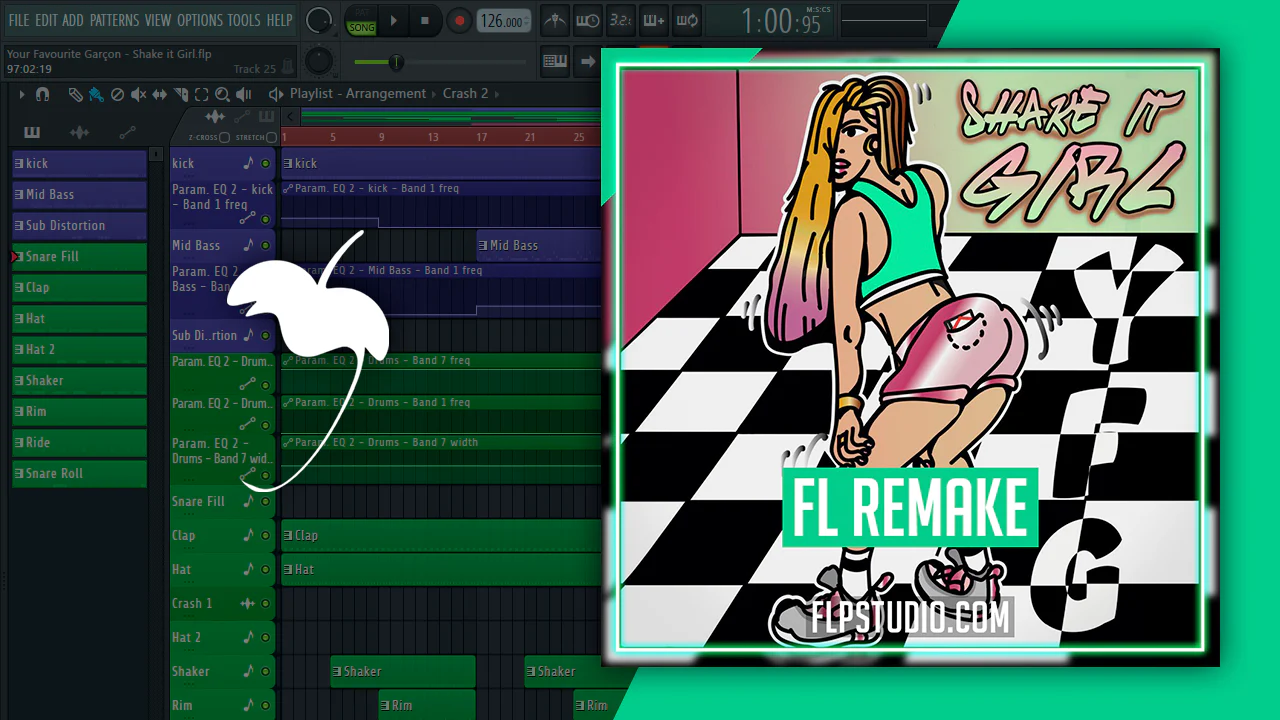1280x720 pixels.
Task: Open the HELP menu
Action: (279, 20)
